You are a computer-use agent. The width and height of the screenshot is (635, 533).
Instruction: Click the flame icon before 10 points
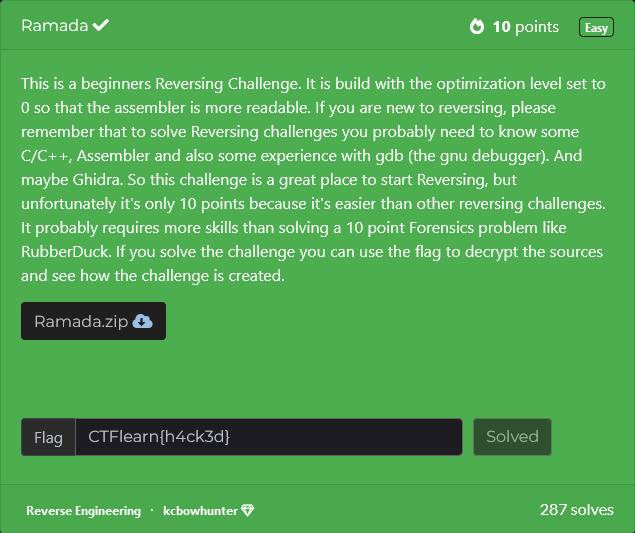point(477,27)
